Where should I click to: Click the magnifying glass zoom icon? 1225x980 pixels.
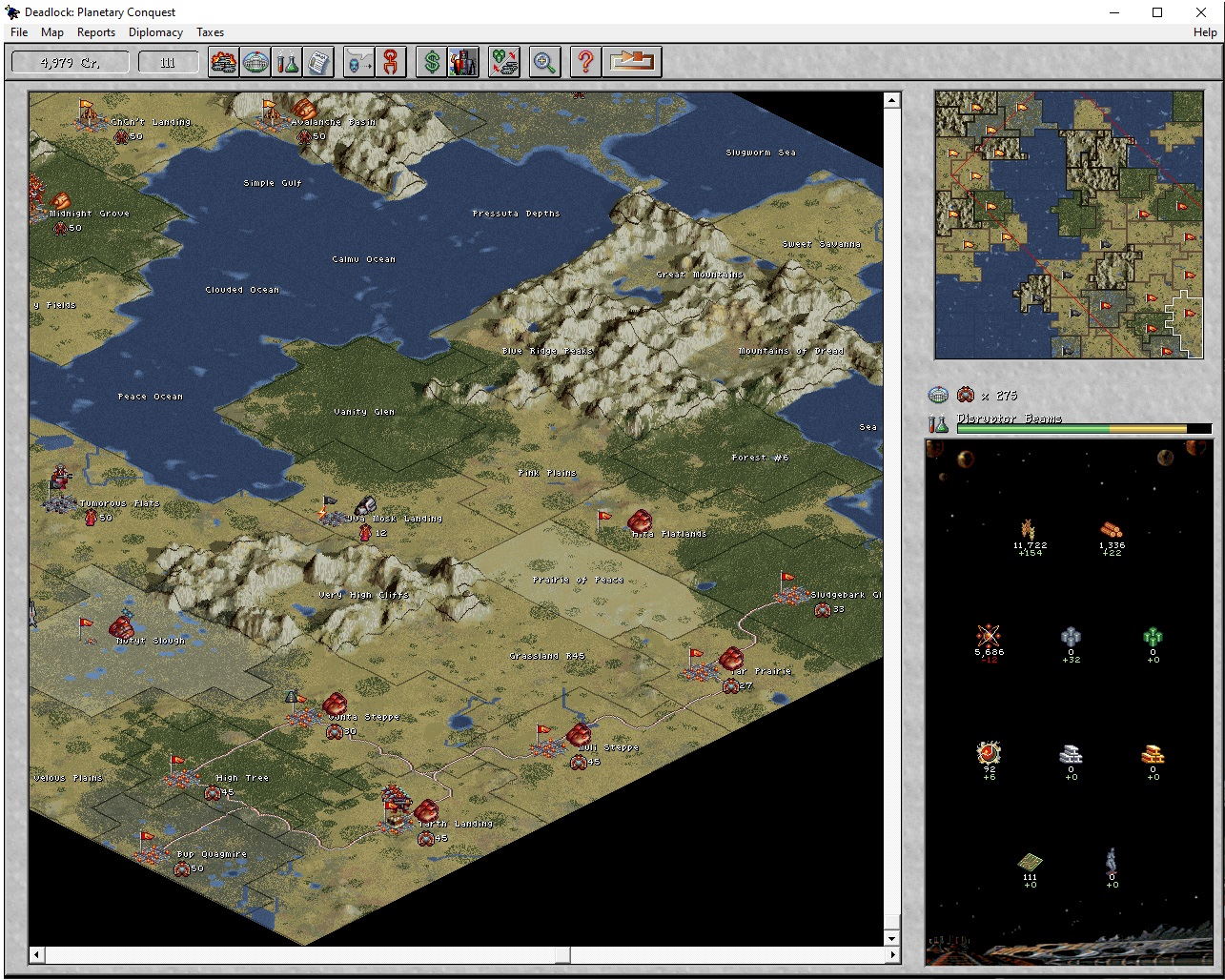[545, 63]
